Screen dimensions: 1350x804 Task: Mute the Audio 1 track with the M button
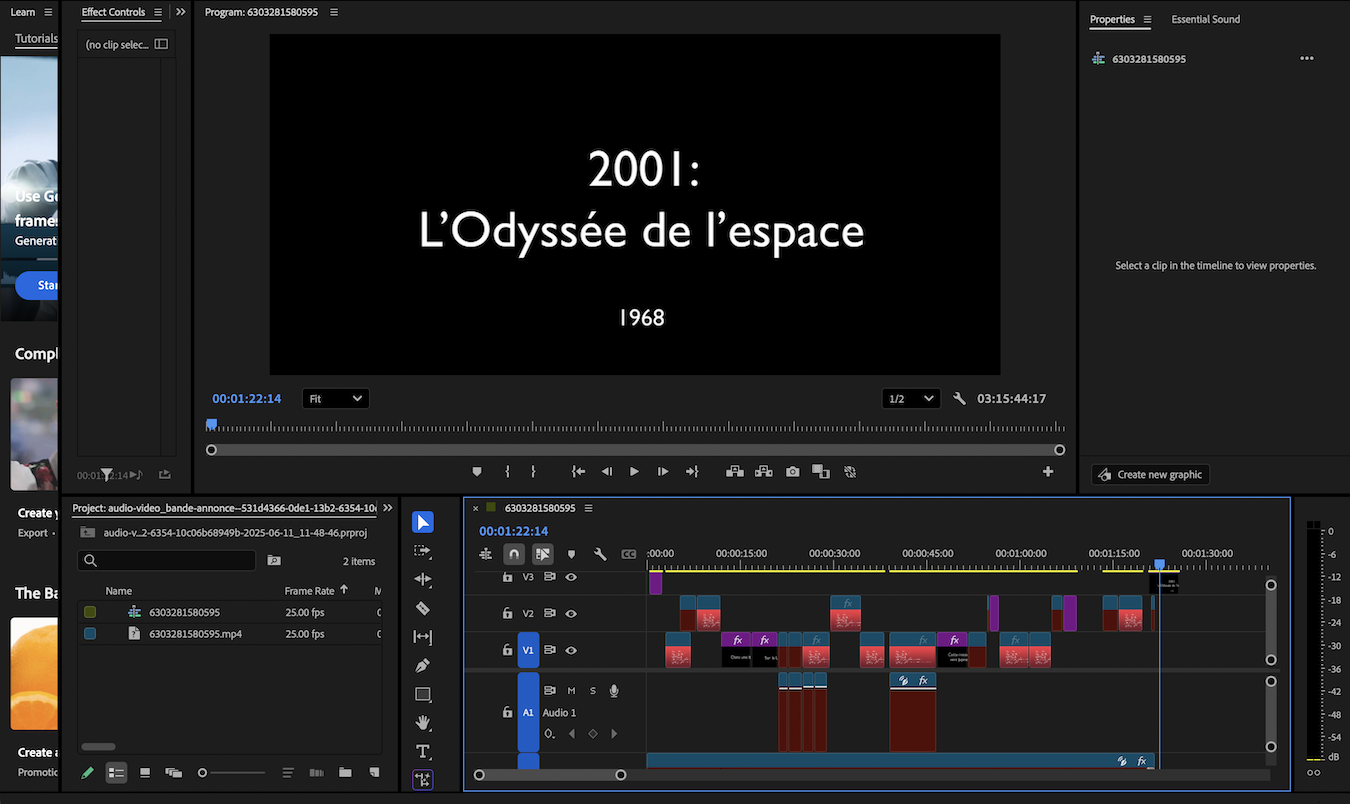[570, 690]
